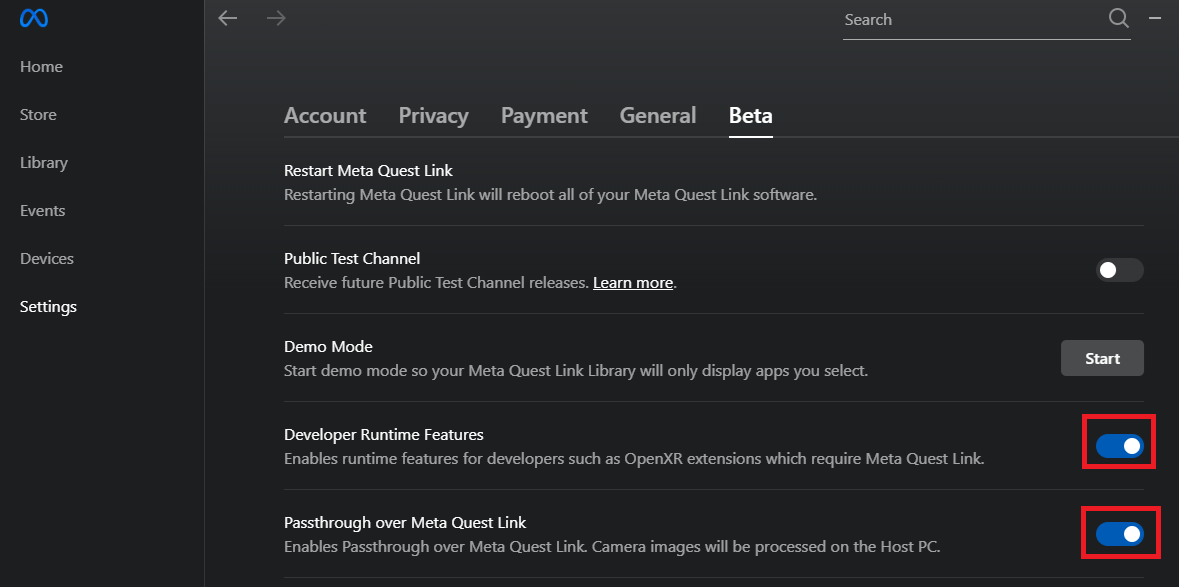The image size is (1179, 587).
Task: Click the Demo Mode heading text
Action: point(328,347)
